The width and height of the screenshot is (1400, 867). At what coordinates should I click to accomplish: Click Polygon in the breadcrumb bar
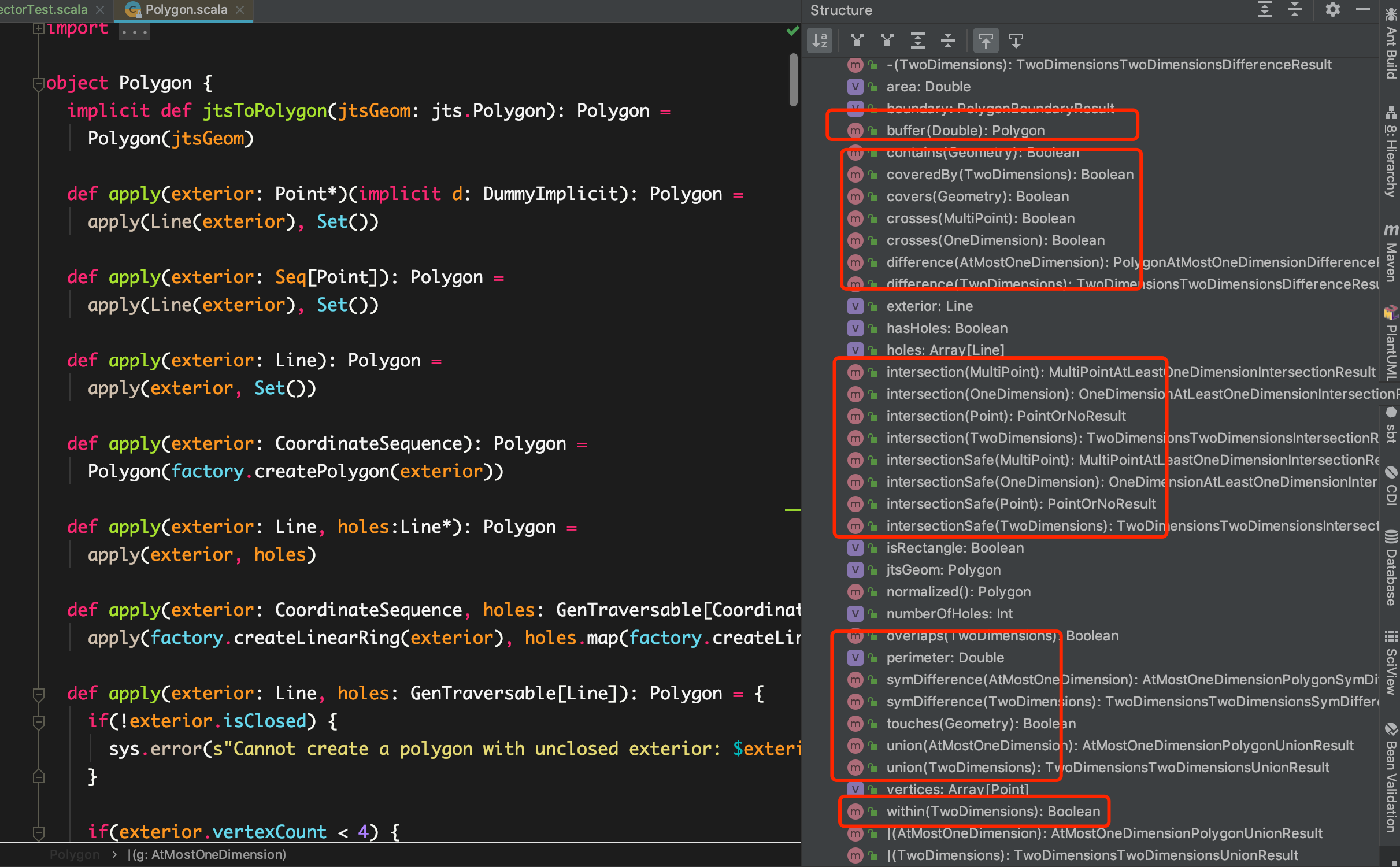click(x=75, y=854)
